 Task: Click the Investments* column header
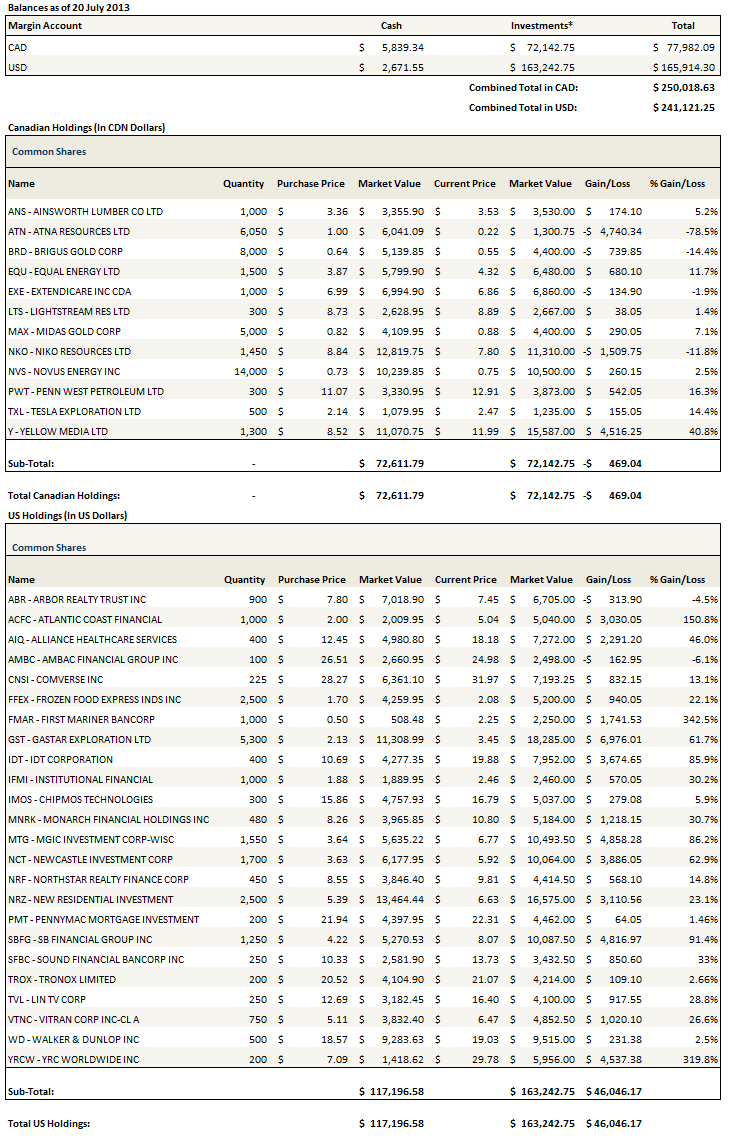click(x=541, y=26)
